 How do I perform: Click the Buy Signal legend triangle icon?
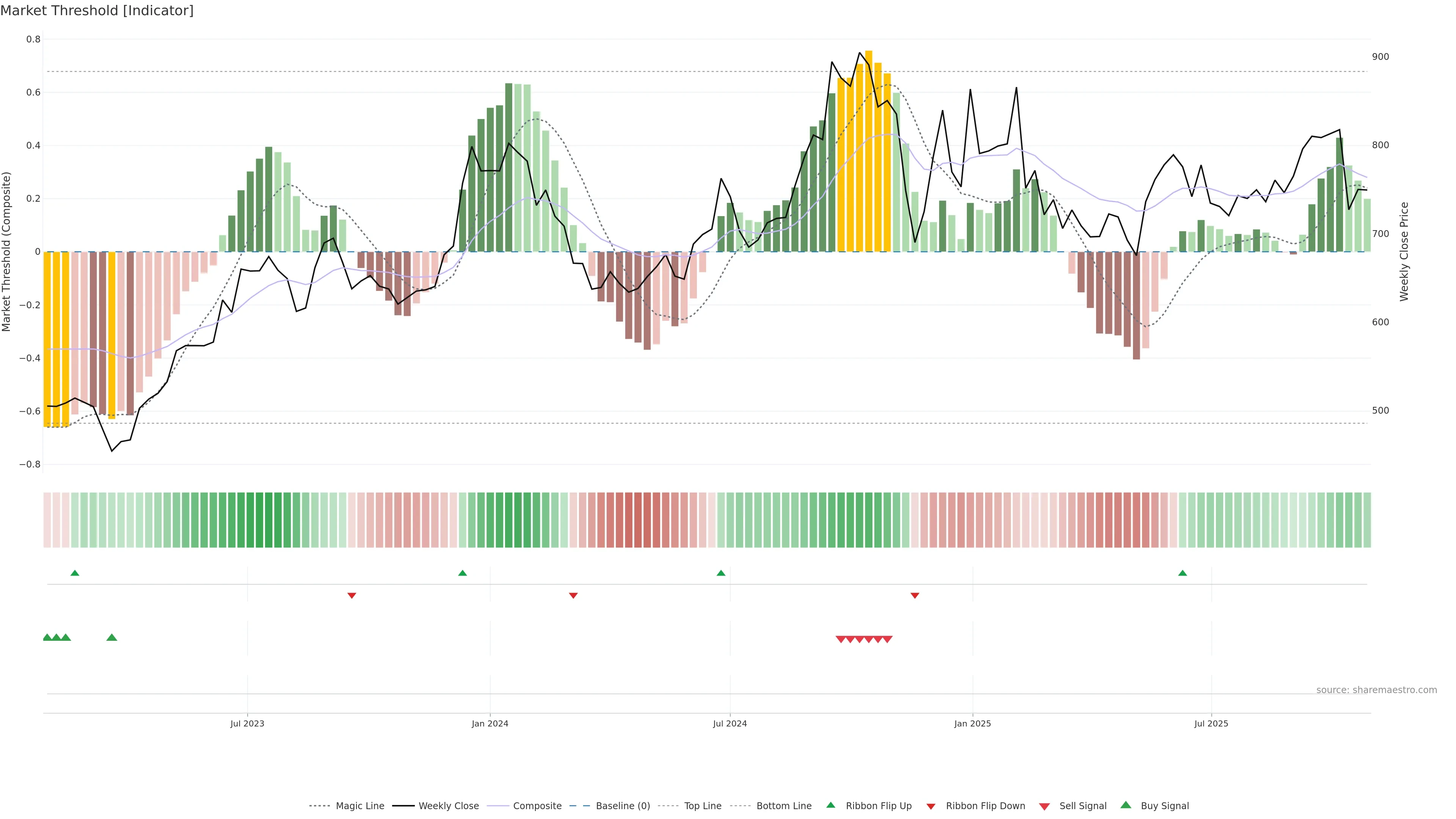point(1126,805)
